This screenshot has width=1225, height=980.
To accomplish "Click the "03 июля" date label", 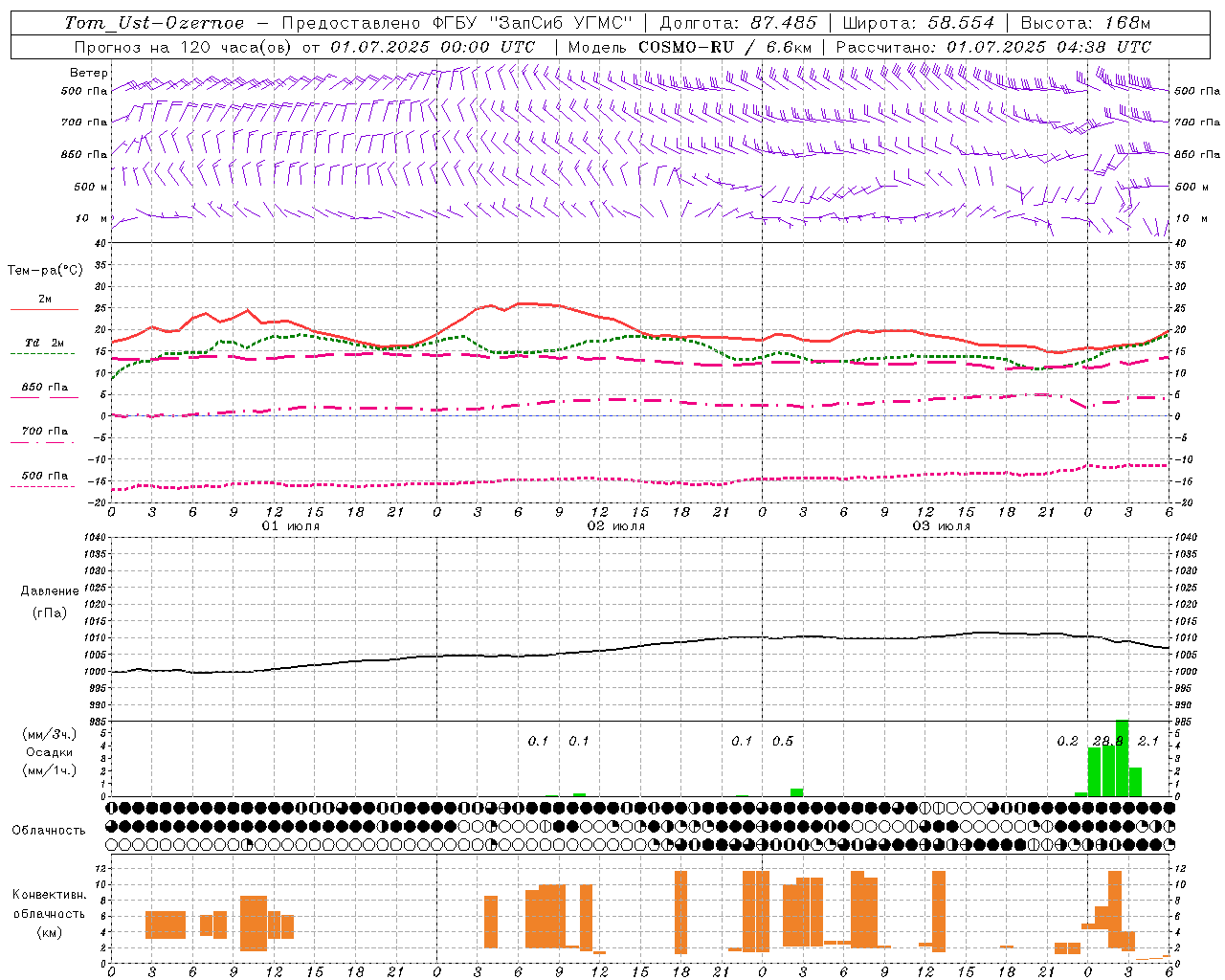I will click(942, 526).
